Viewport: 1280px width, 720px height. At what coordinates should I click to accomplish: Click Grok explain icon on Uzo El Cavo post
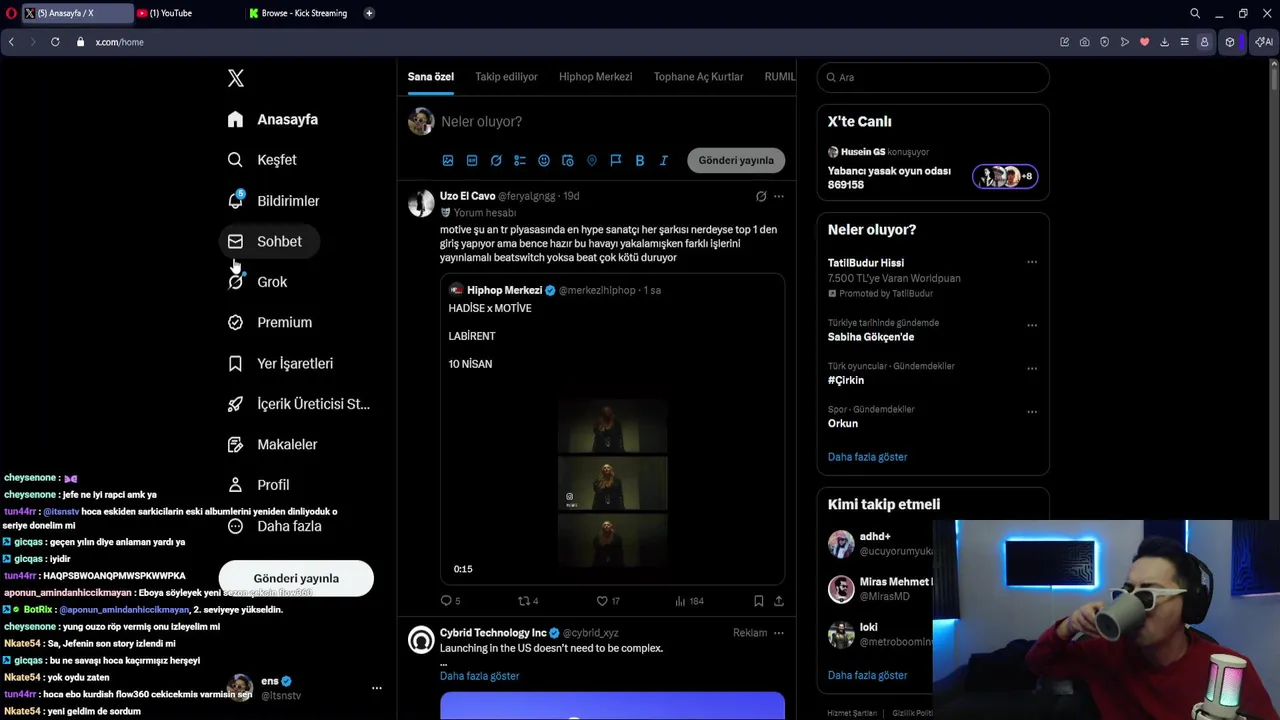pos(761,196)
